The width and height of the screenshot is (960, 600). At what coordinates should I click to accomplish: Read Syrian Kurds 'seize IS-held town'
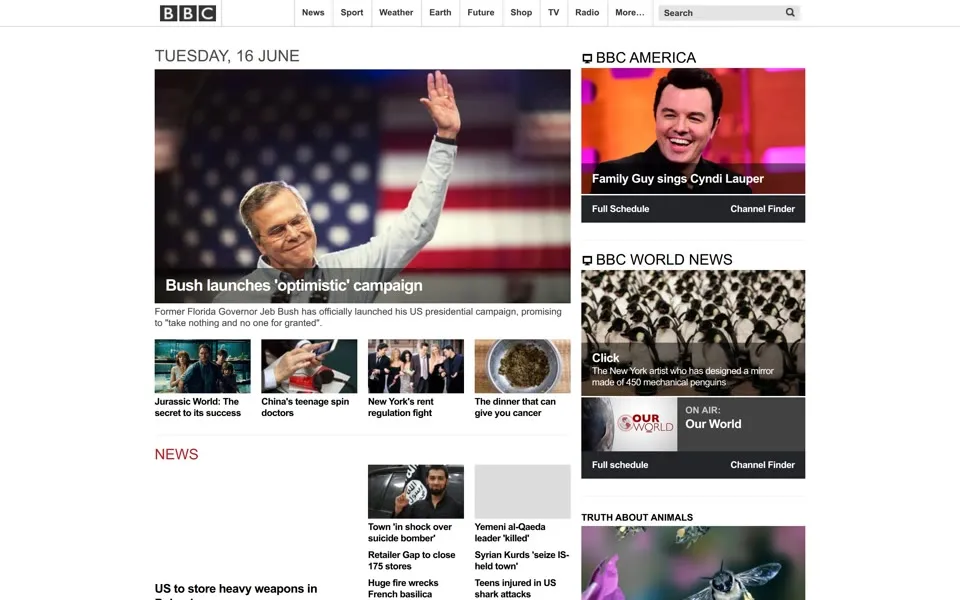pyautogui.click(x=522, y=560)
